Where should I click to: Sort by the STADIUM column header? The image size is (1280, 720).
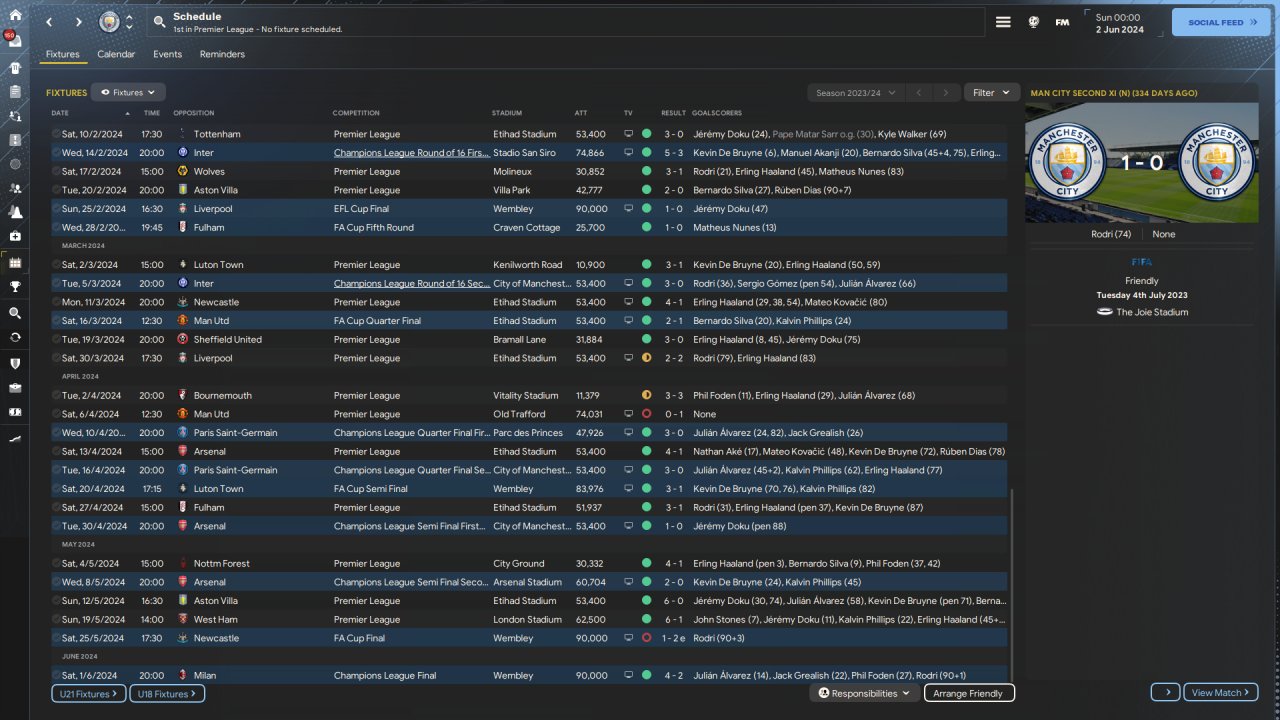coord(507,113)
